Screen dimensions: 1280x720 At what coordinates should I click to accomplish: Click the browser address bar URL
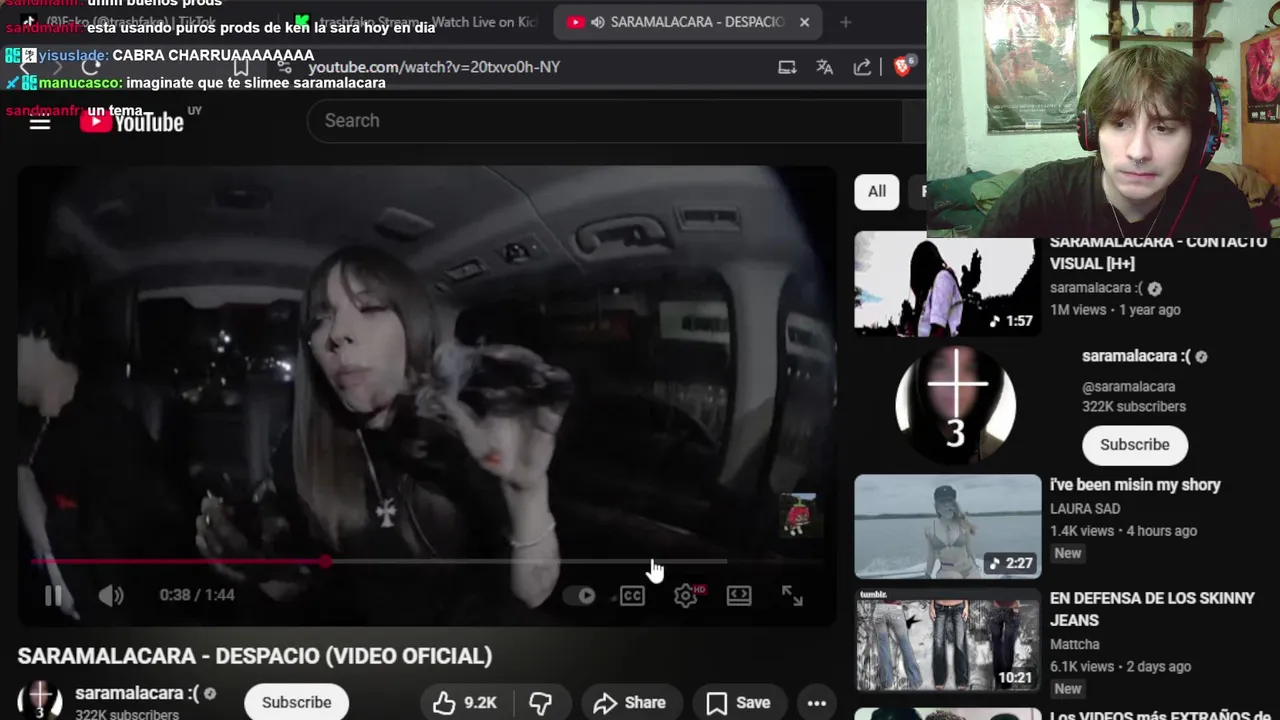(434, 67)
